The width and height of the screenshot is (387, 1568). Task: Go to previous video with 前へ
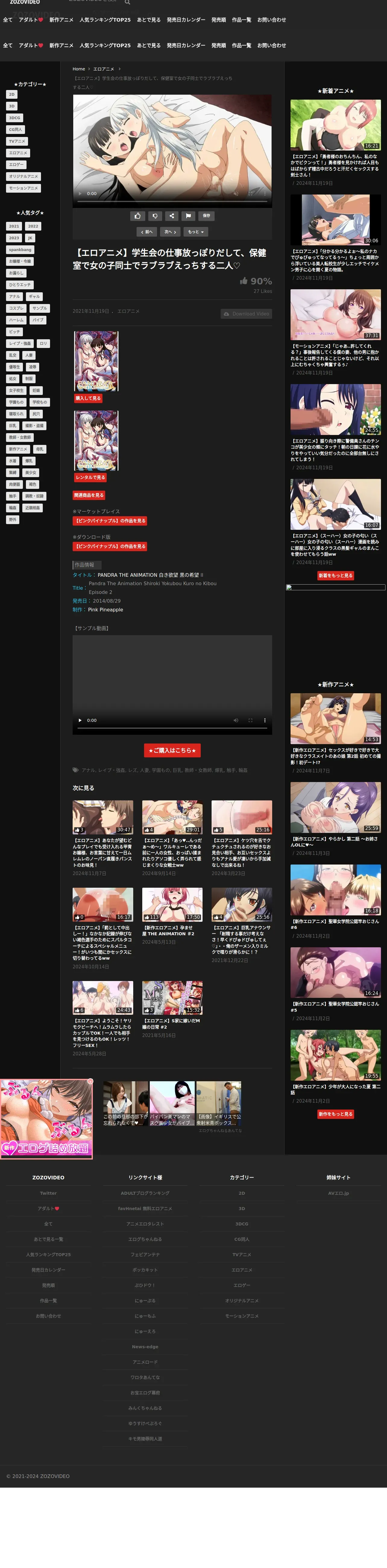tap(147, 232)
